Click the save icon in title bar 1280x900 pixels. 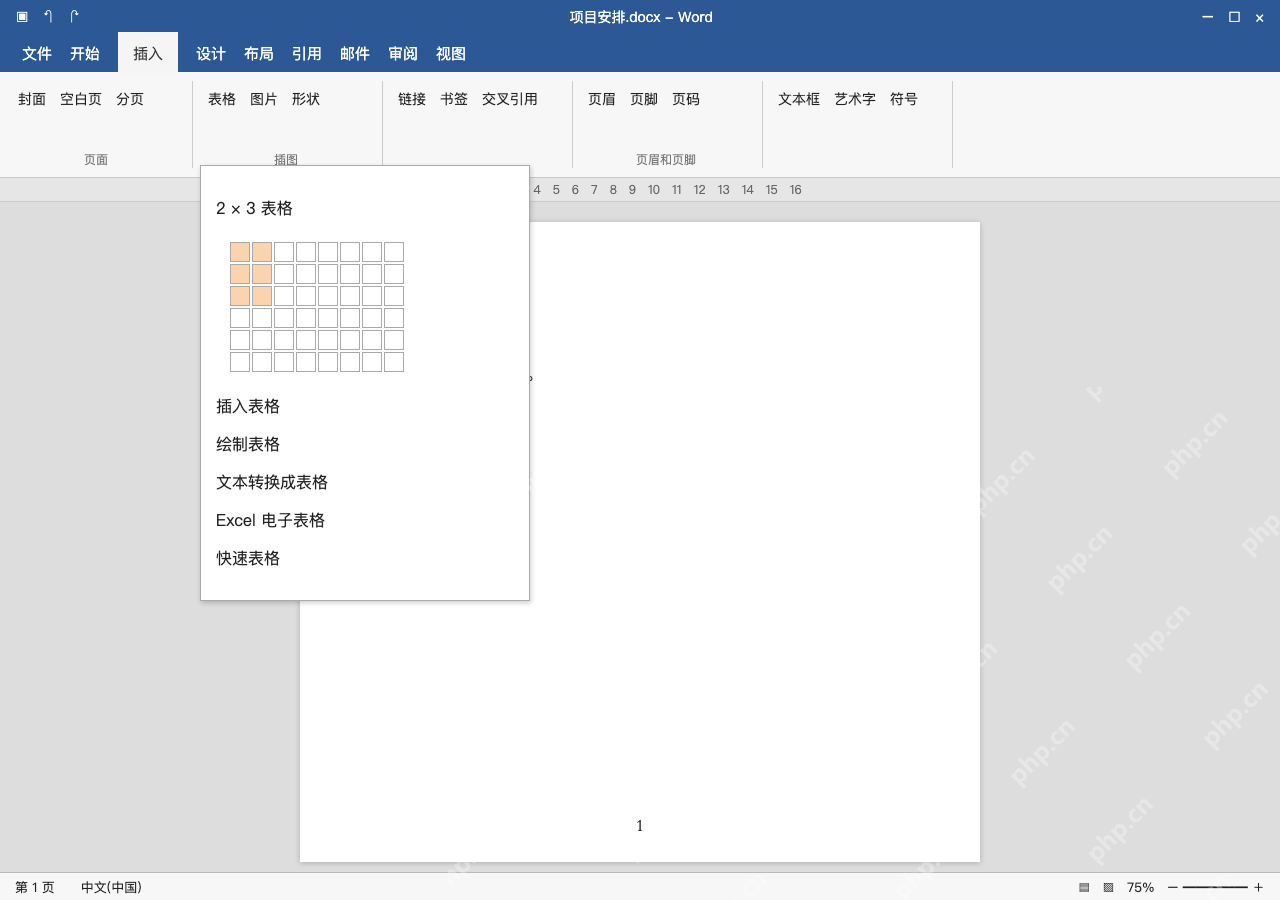(x=22, y=17)
